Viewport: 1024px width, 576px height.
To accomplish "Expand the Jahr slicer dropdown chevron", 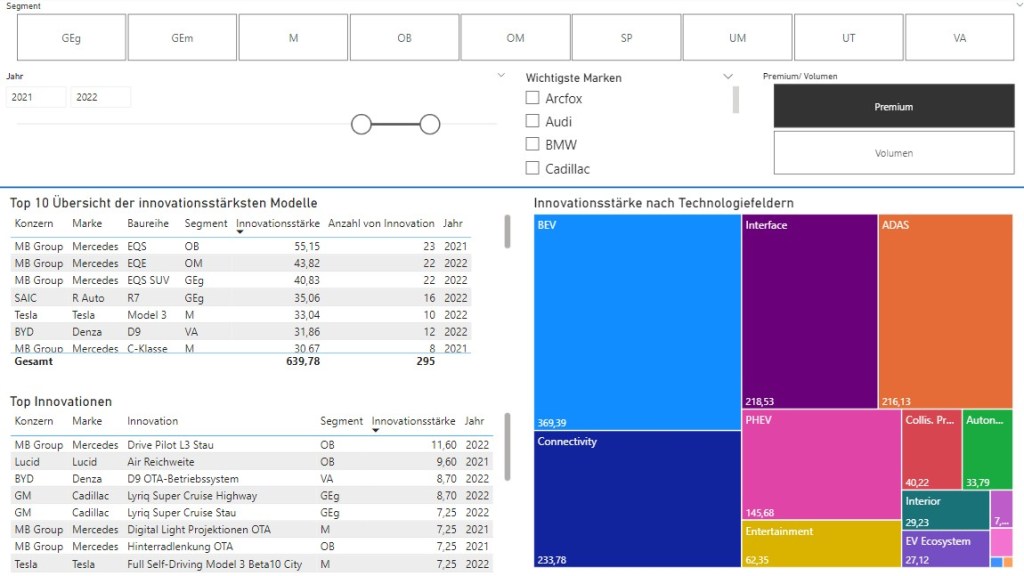I will click(502, 76).
